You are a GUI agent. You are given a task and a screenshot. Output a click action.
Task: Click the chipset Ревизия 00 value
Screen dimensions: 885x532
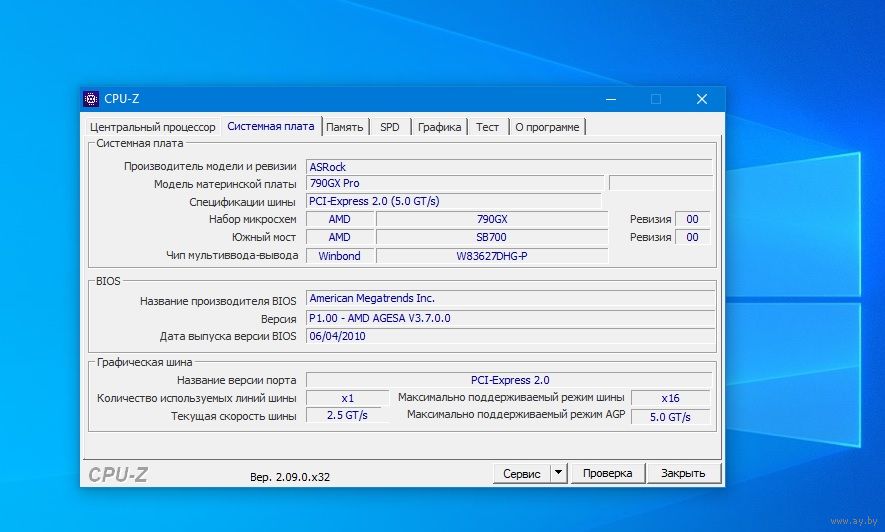pos(693,219)
